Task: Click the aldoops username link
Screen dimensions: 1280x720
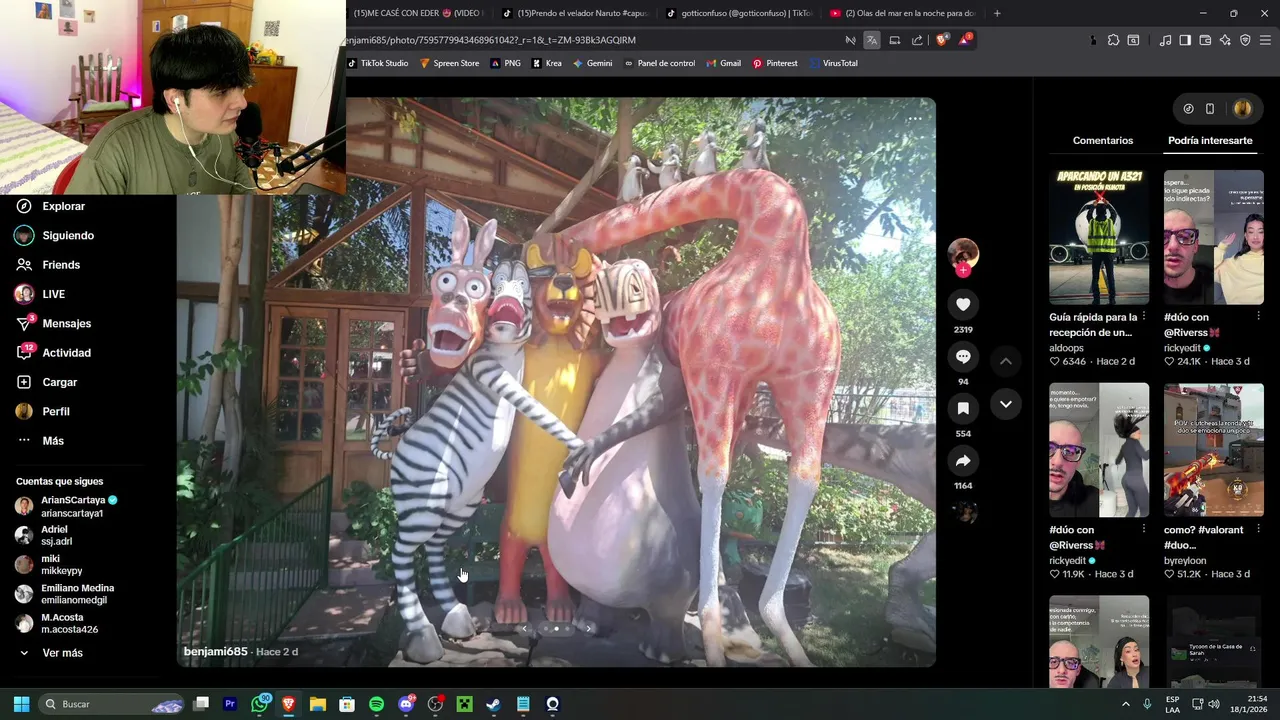Action: click(1066, 348)
